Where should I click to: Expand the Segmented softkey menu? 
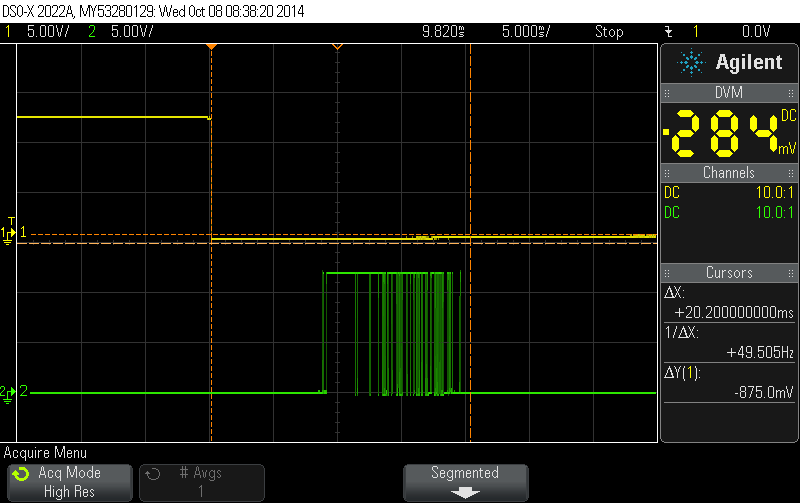pyautogui.click(x=465, y=482)
